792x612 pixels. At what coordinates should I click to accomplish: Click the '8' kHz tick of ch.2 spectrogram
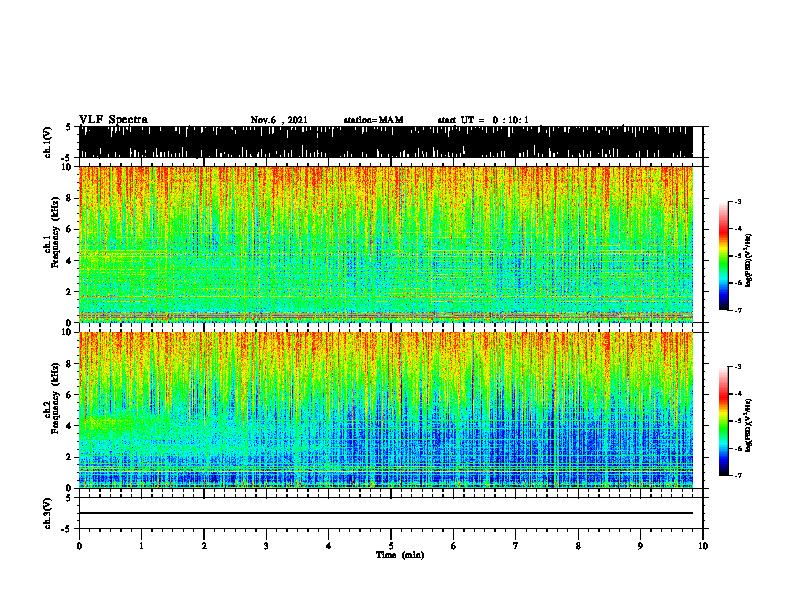pos(70,364)
